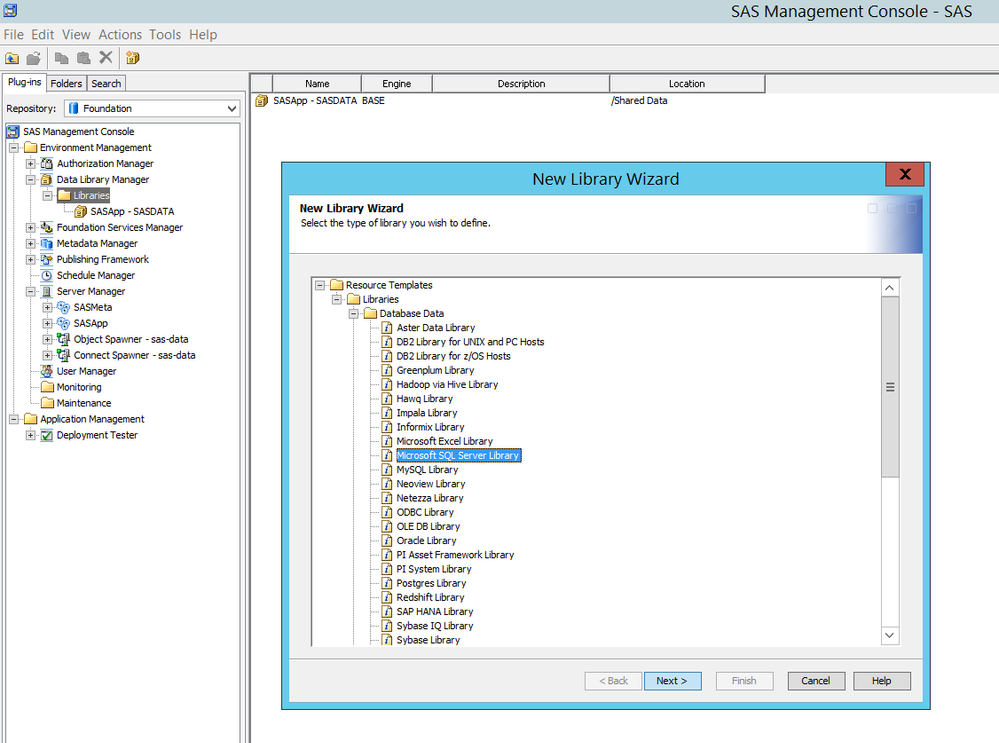
Task: Click Cancel in New Library Wizard
Action: (x=816, y=681)
